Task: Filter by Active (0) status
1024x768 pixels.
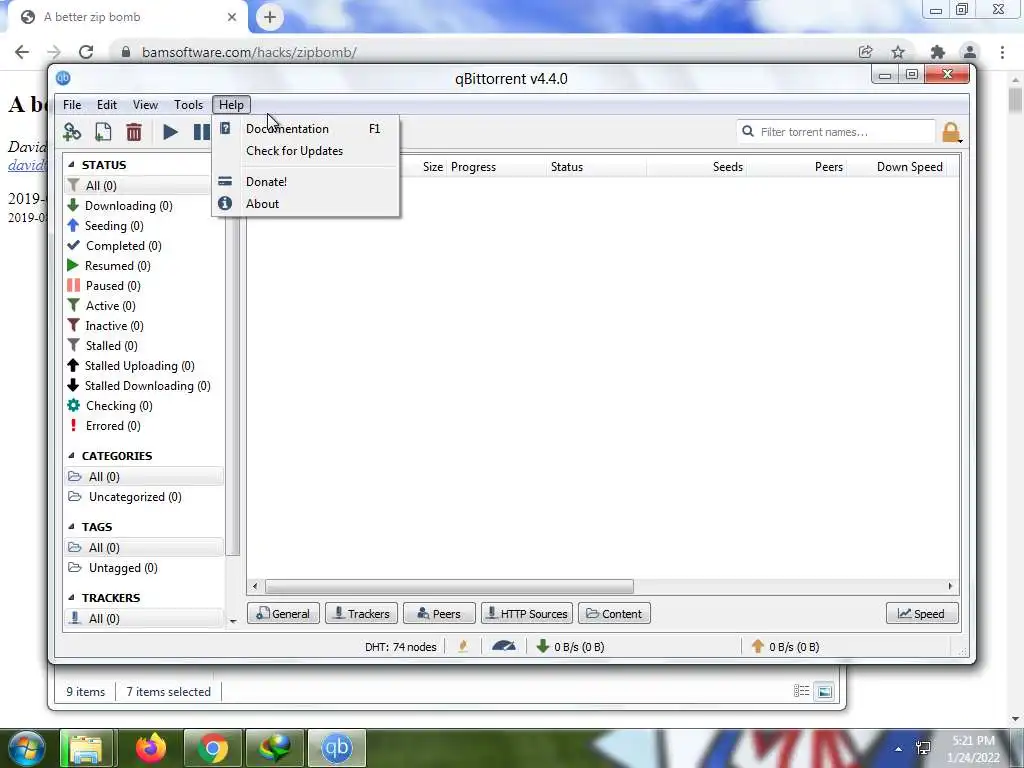Action: click(144, 306)
